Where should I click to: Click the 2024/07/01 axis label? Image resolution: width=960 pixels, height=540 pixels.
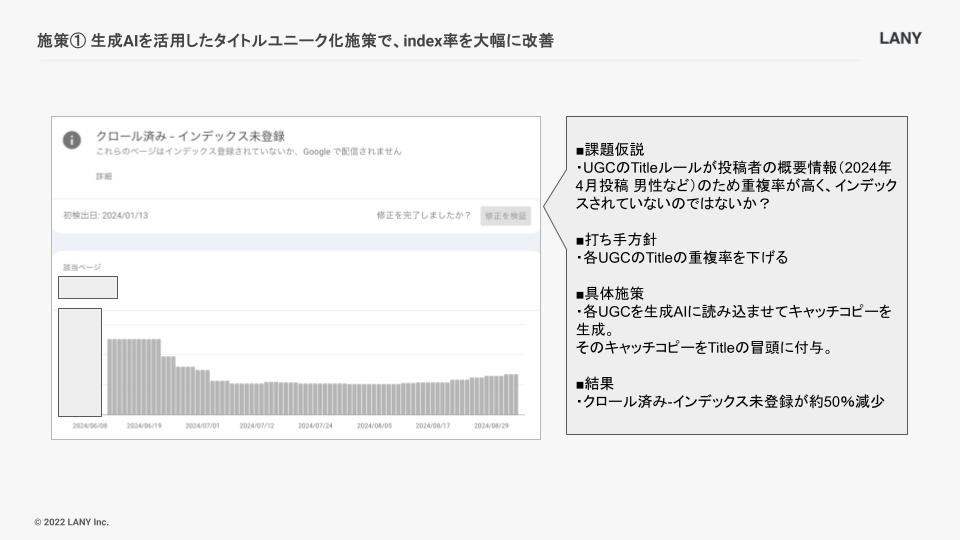pyautogui.click(x=202, y=426)
